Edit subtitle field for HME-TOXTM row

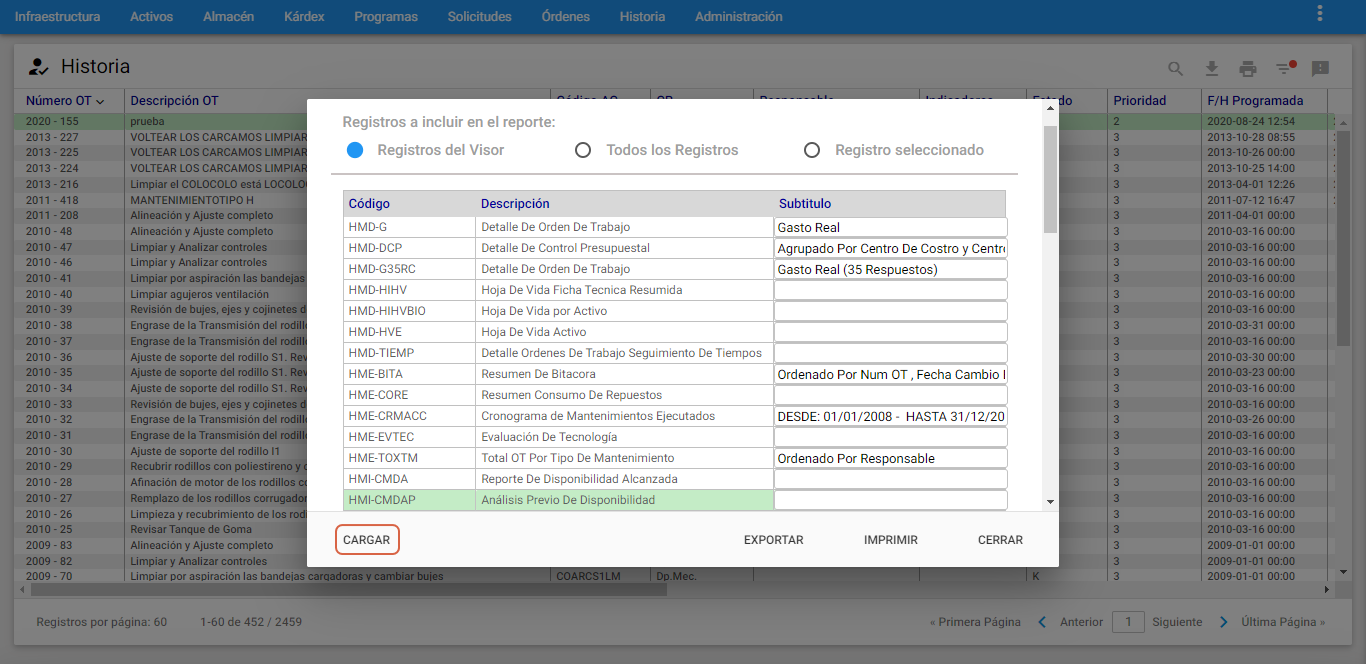(x=890, y=458)
